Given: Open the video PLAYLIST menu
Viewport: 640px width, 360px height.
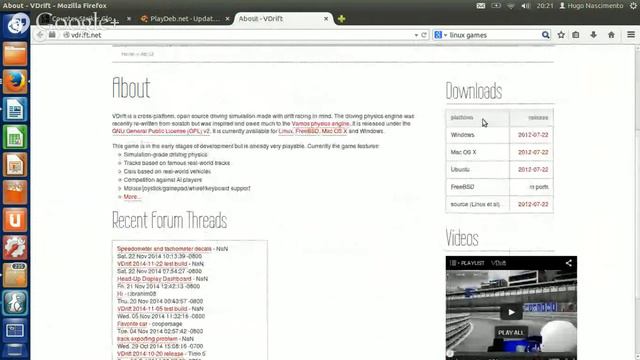Looking at the screenshot, I should 467,263.
